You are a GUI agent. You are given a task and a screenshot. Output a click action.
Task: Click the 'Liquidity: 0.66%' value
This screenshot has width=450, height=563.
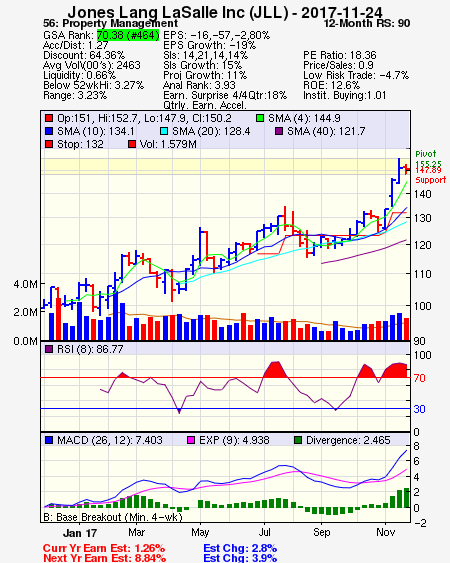79,75
